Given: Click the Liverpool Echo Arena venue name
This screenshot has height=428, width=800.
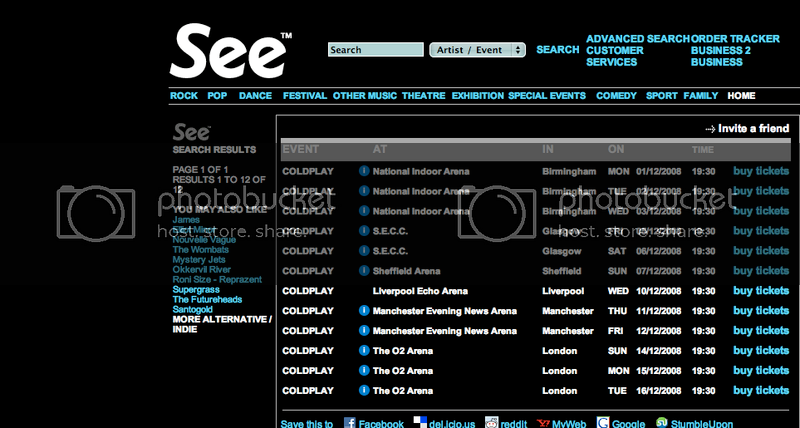Looking at the screenshot, I should tap(420, 291).
